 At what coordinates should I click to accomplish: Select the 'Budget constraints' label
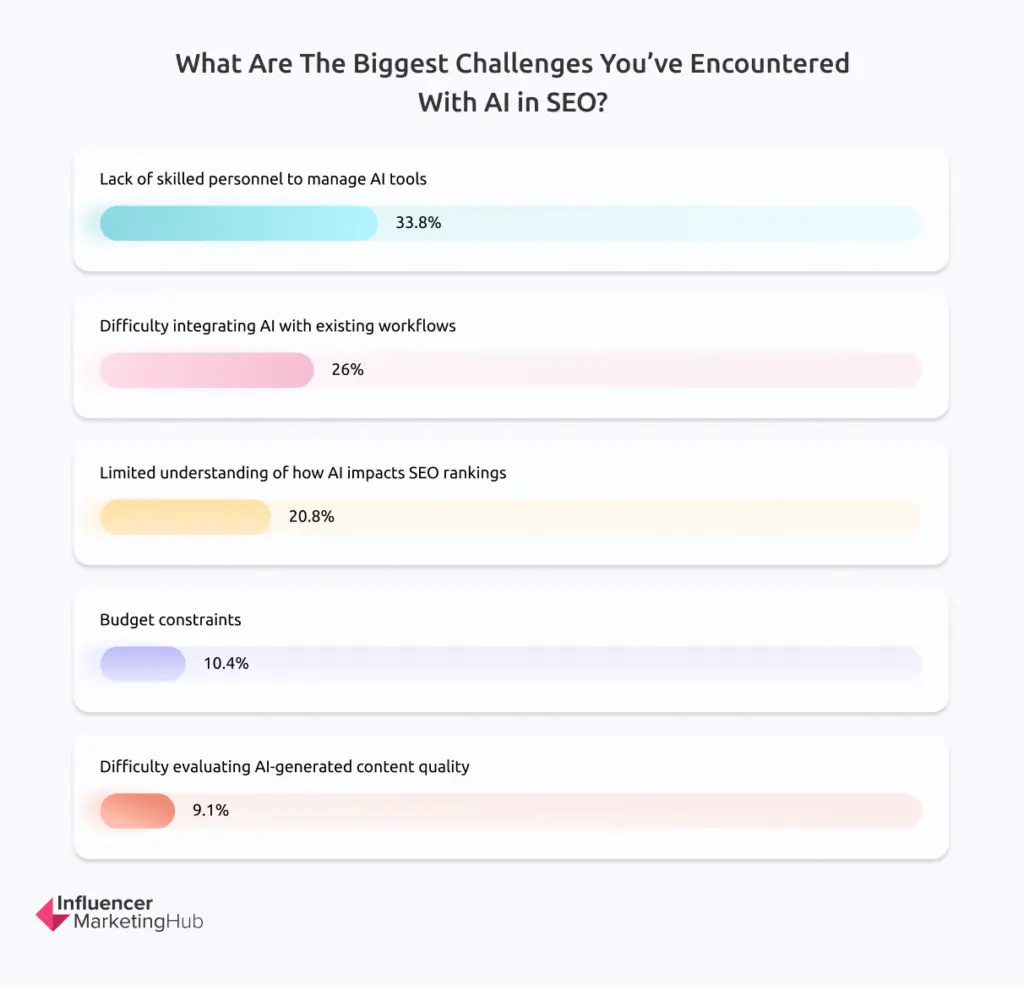tap(170, 620)
